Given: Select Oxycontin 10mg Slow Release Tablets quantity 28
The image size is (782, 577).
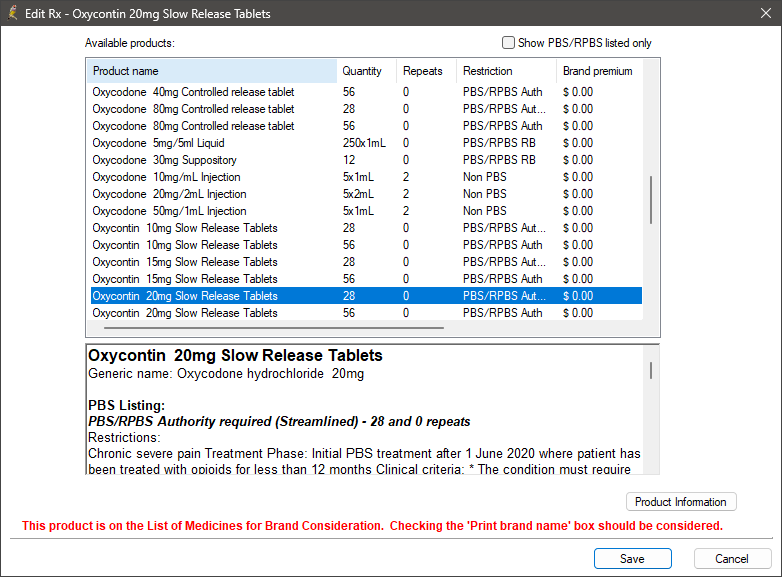Looking at the screenshot, I should coord(366,228).
